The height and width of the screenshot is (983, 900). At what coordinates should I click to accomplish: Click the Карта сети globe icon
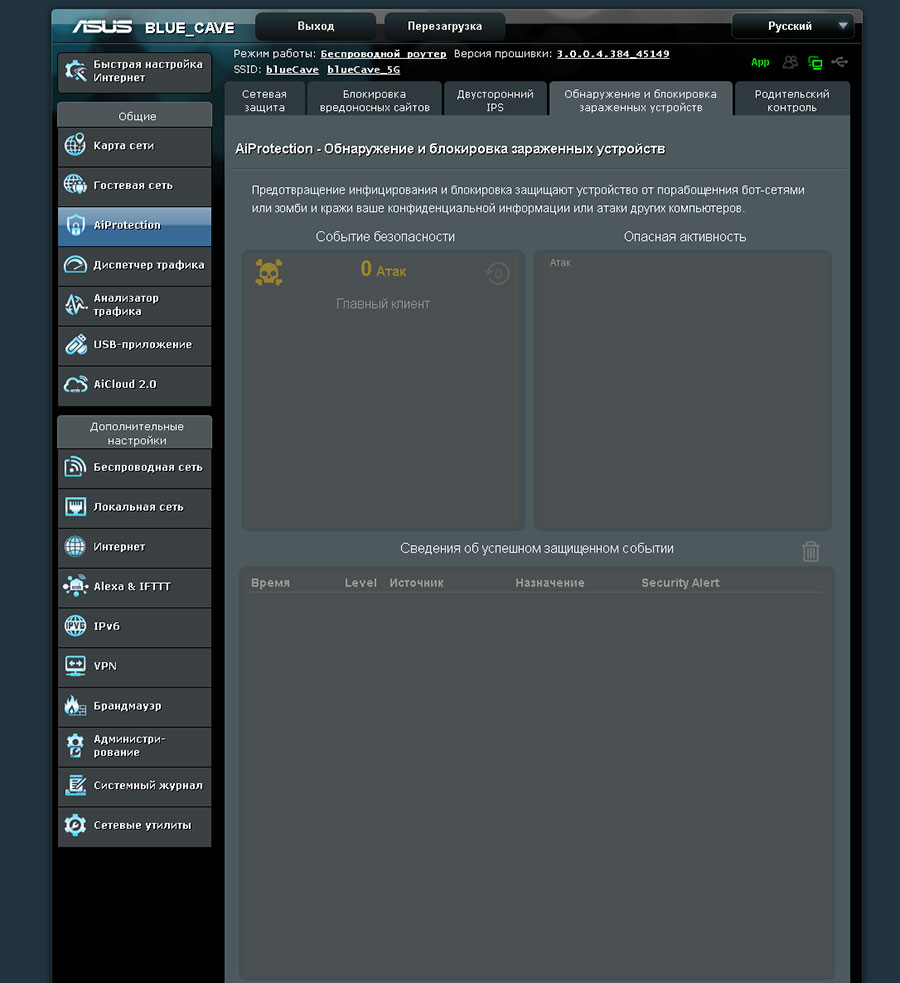pos(75,145)
